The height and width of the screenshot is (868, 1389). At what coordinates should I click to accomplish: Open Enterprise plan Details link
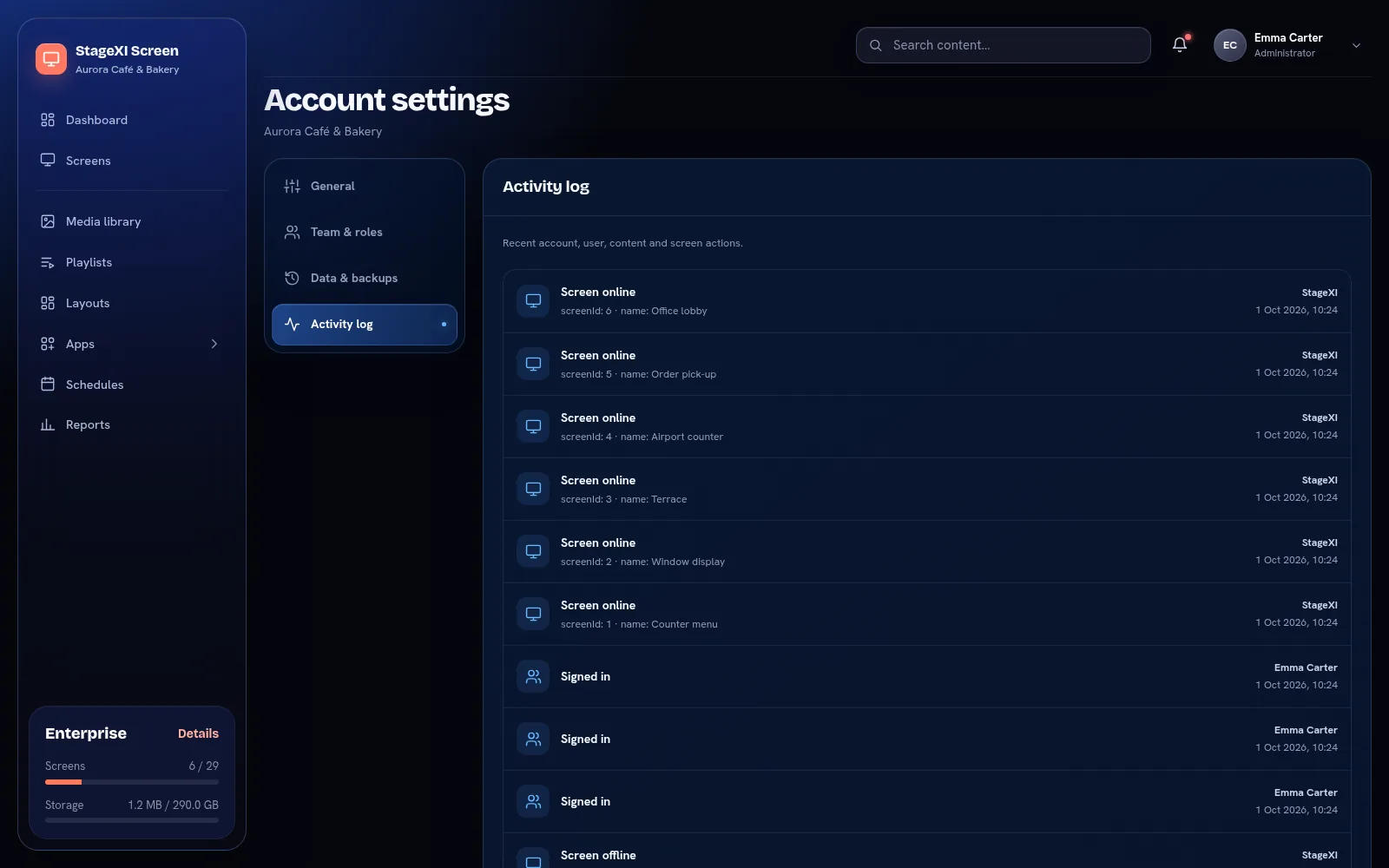tap(198, 733)
